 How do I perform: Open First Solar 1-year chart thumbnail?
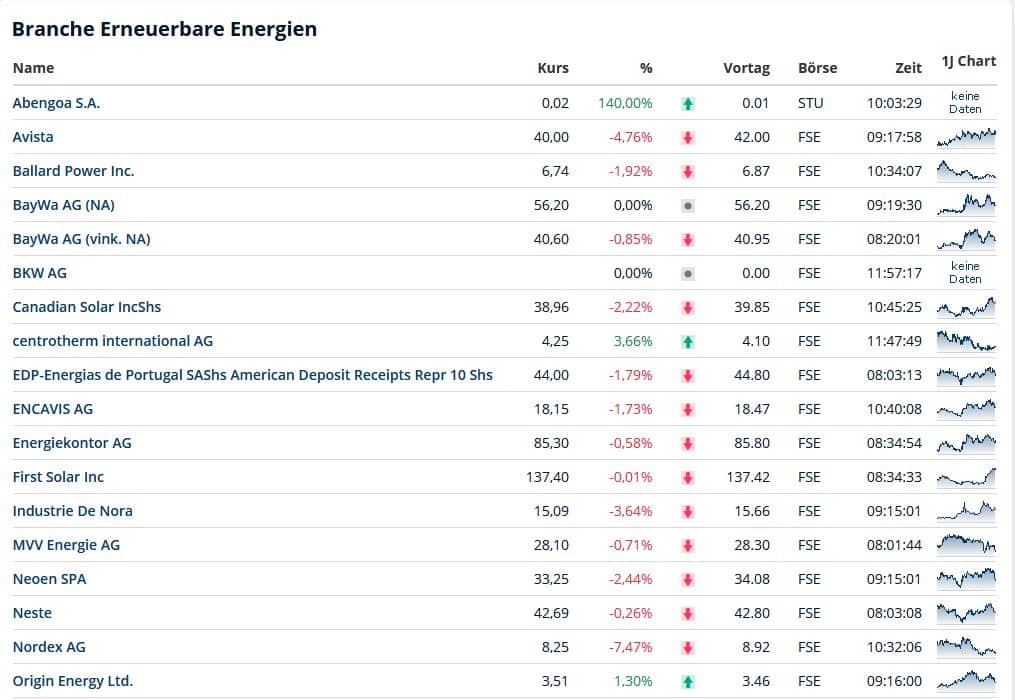point(966,477)
